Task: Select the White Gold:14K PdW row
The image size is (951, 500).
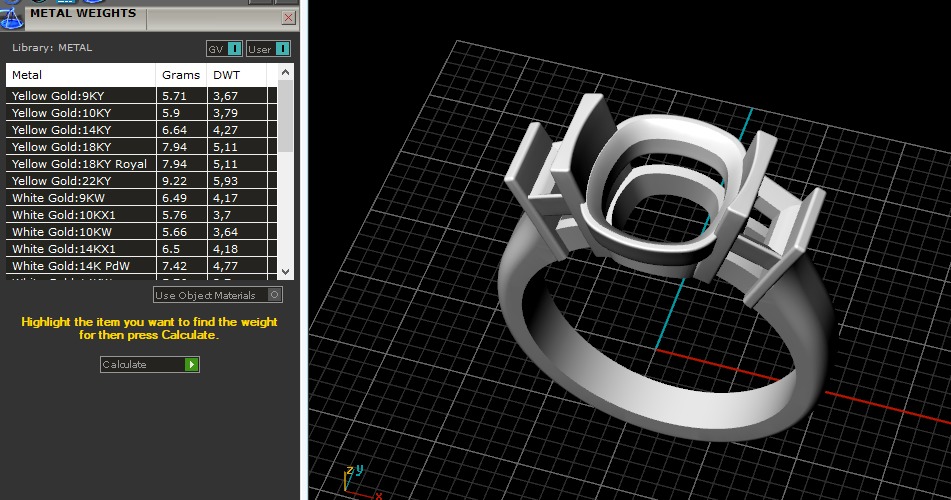Action: 141,265
